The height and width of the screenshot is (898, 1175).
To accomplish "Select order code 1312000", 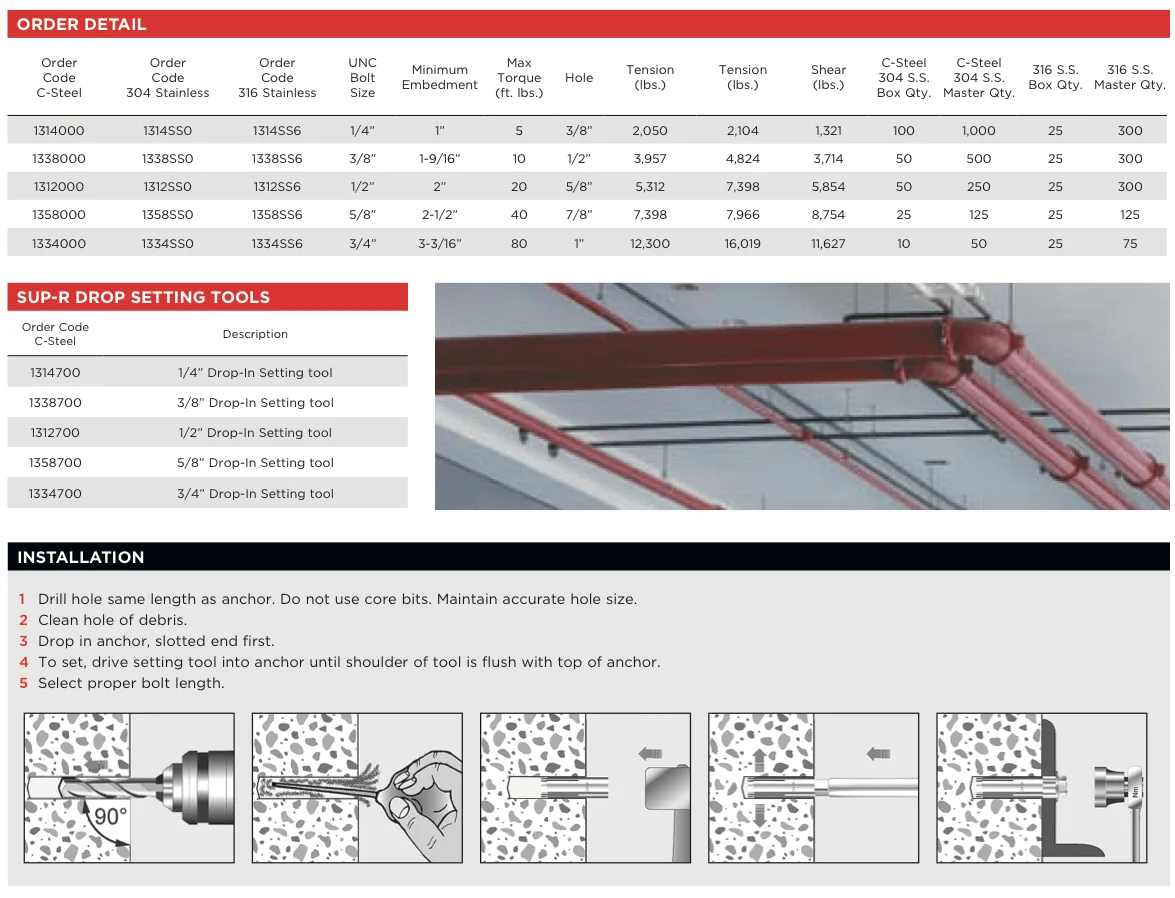I will click(x=58, y=187).
